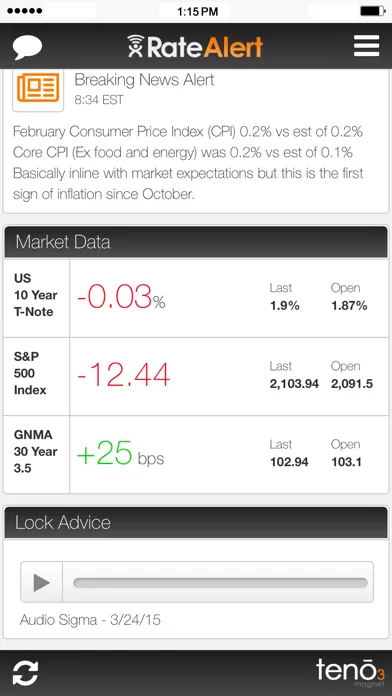Tap the February CPI news text
This screenshot has height=696, width=392.
pyautogui.click(x=188, y=163)
